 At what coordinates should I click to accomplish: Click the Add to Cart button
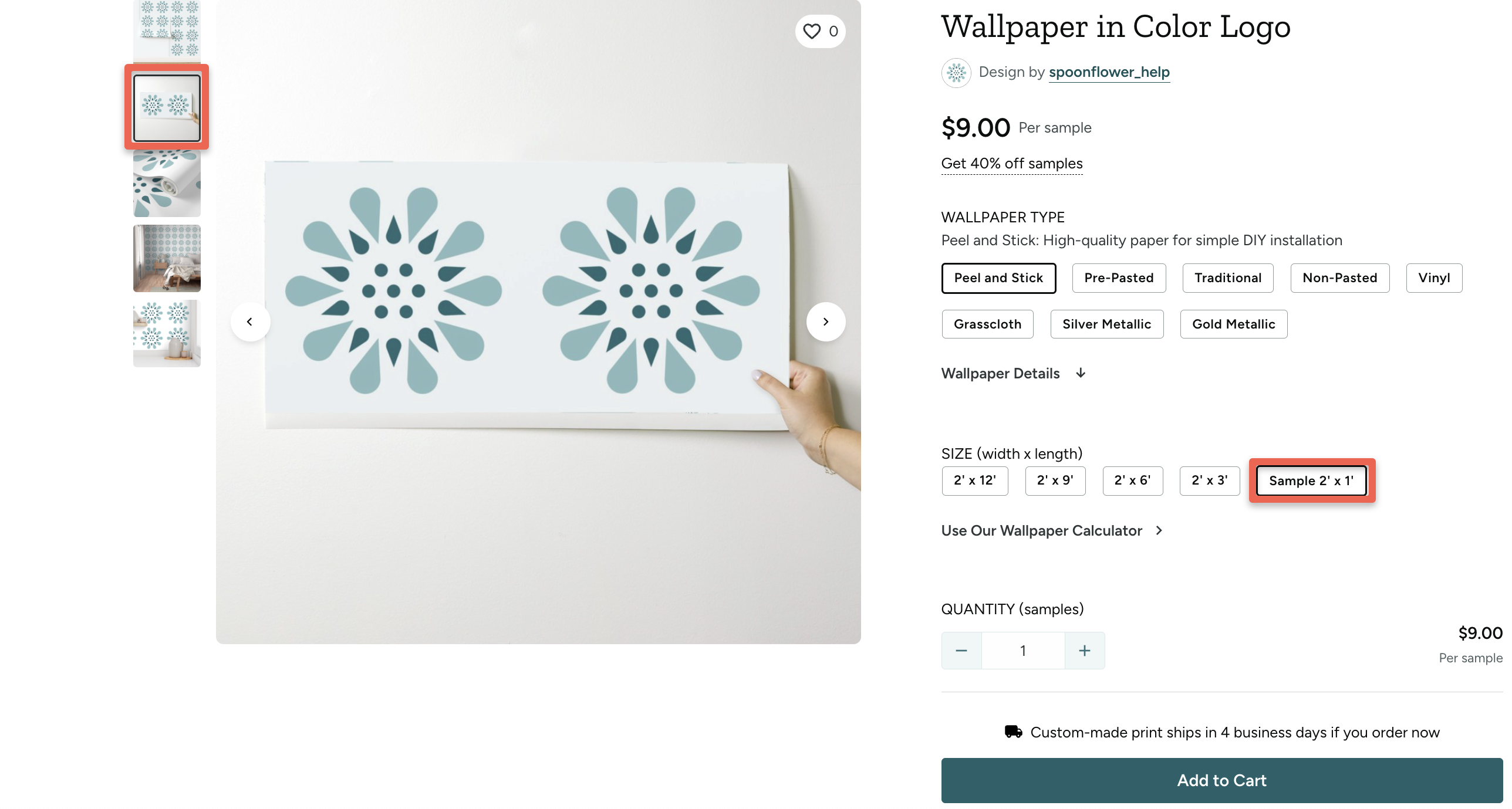1221,780
